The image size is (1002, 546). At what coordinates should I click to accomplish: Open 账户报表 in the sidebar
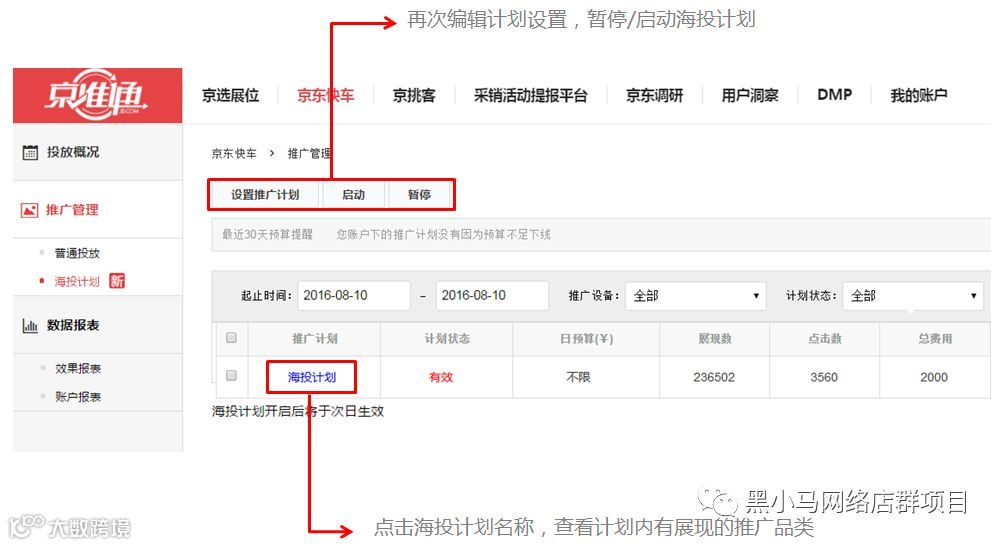pyautogui.click(x=78, y=396)
